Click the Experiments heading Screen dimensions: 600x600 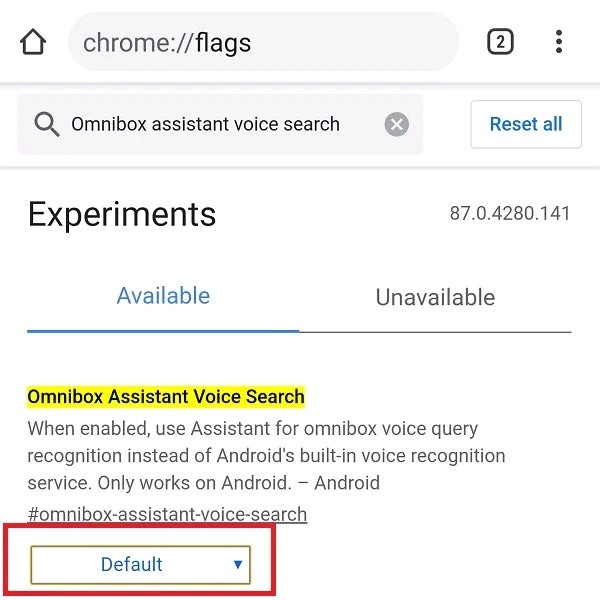[122, 214]
